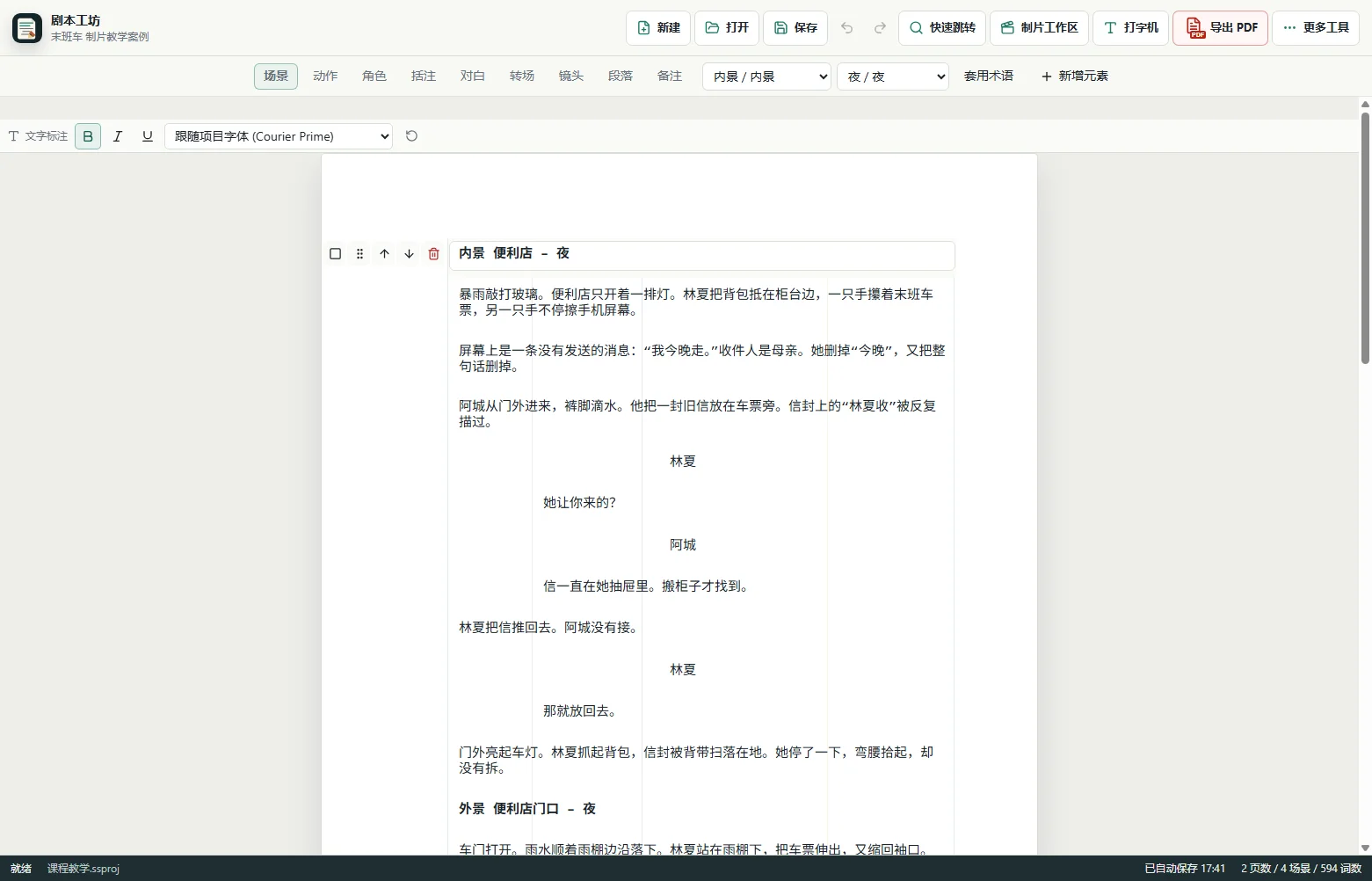Open 更多工具 more tools menu
This screenshot has height=881, width=1372.
click(1316, 28)
